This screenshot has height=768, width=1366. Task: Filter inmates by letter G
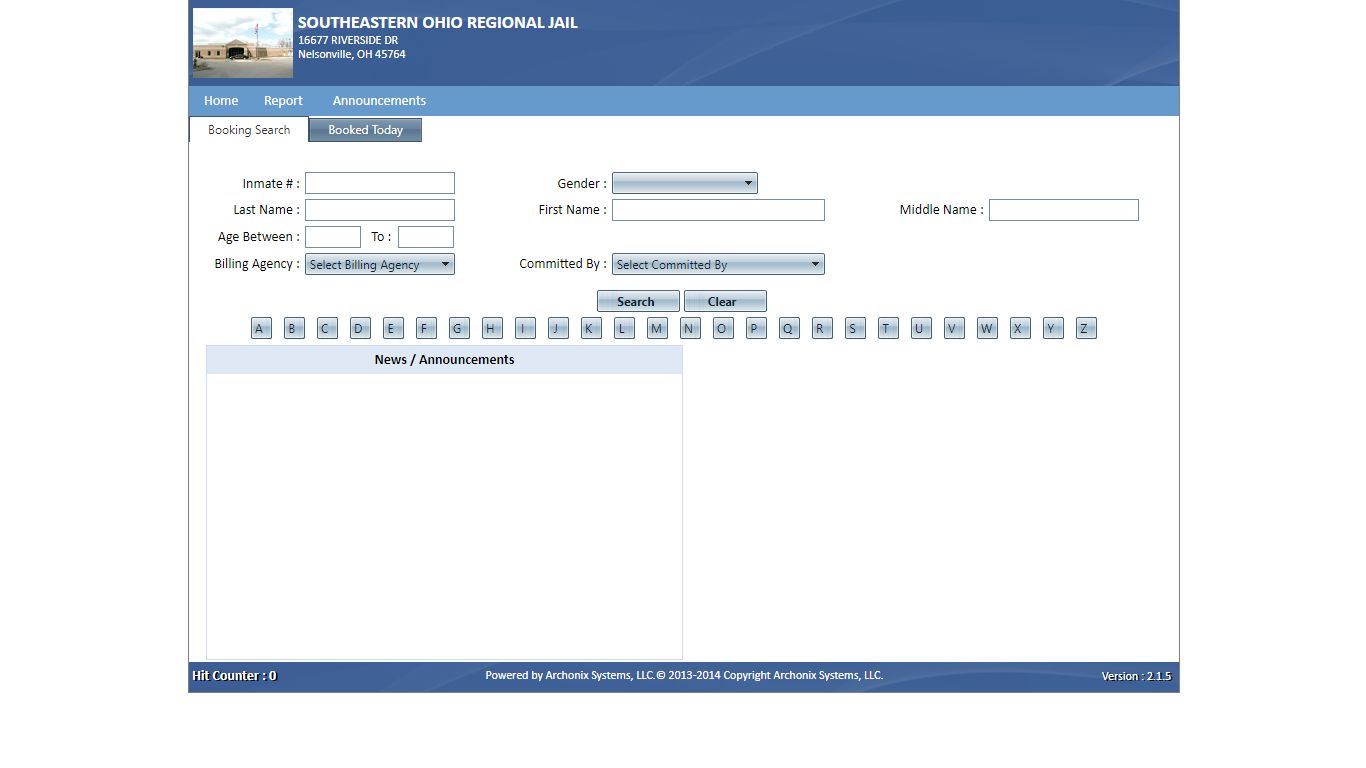[x=459, y=328]
